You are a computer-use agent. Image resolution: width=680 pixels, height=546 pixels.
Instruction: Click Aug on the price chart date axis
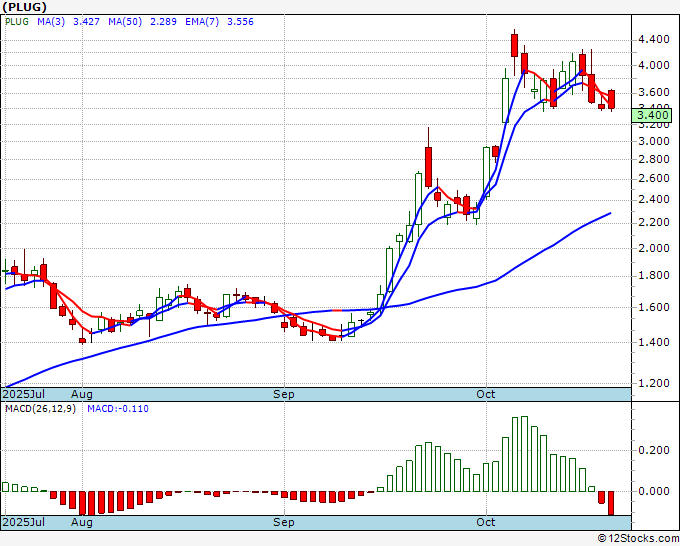[82, 394]
